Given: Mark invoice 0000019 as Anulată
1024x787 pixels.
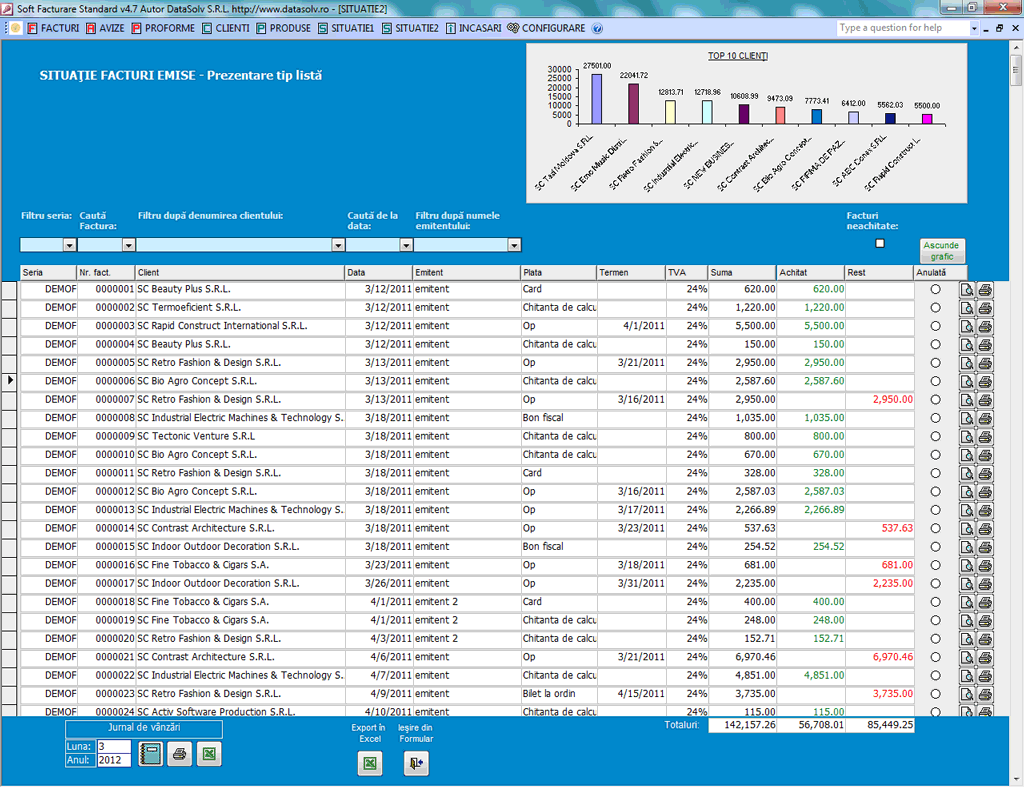Looking at the screenshot, I should coord(935,620).
